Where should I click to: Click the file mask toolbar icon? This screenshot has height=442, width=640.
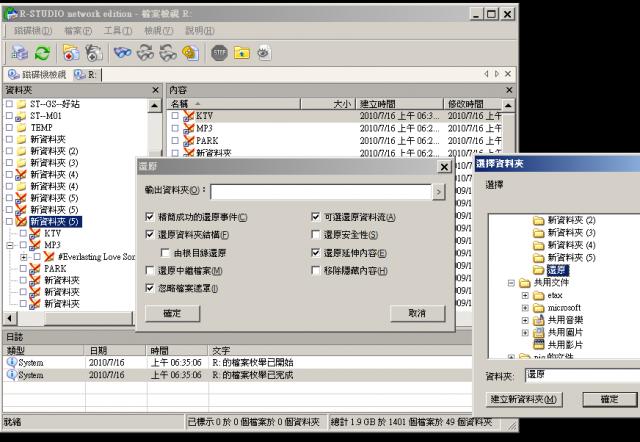[x=191, y=53]
